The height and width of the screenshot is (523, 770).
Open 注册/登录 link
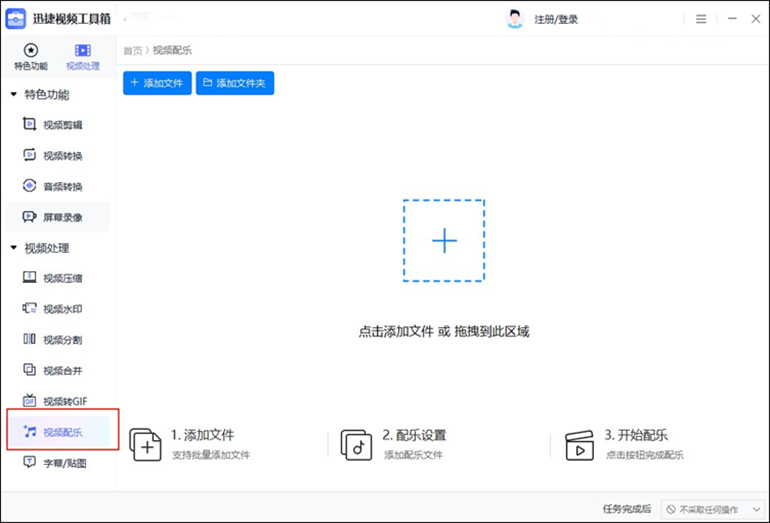tap(556, 20)
